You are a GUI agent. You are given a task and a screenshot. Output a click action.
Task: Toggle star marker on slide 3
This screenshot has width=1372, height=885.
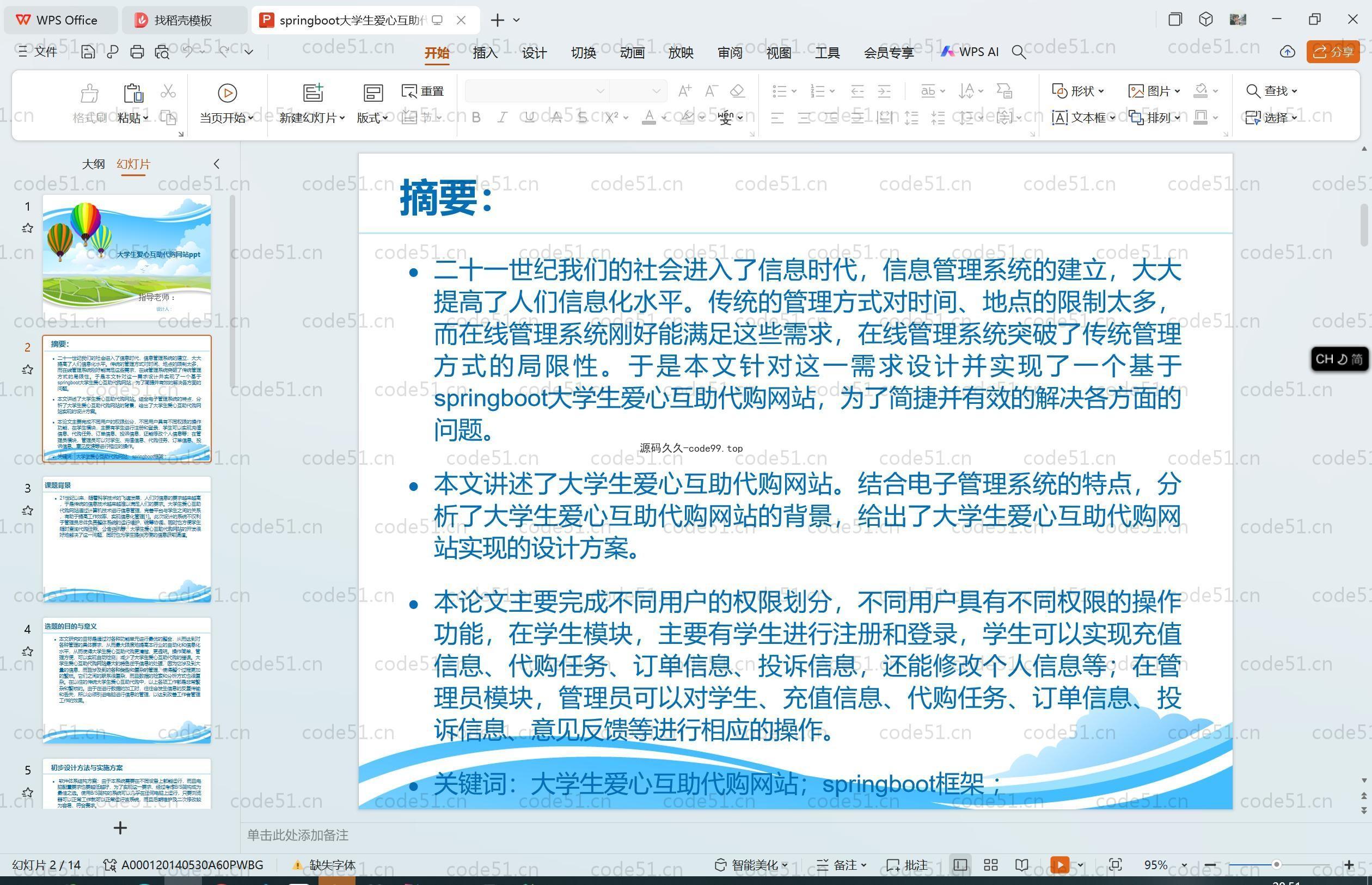(28, 511)
